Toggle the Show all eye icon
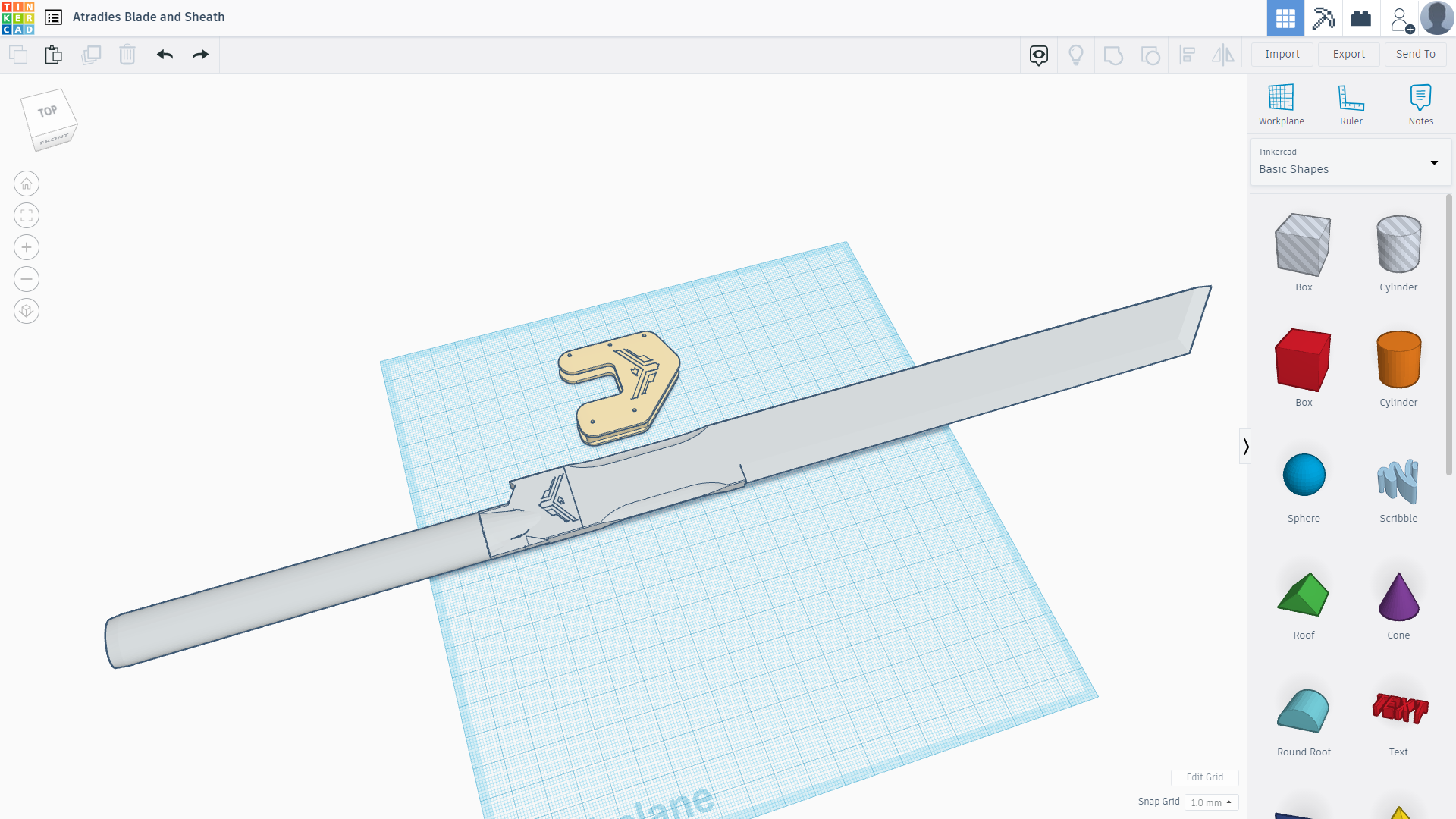This screenshot has width=1456, height=819. click(1039, 55)
